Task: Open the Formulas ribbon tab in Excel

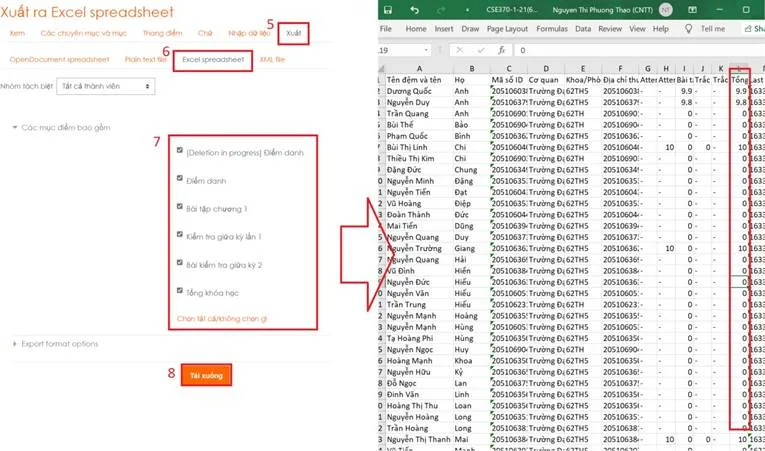Action: (551, 29)
